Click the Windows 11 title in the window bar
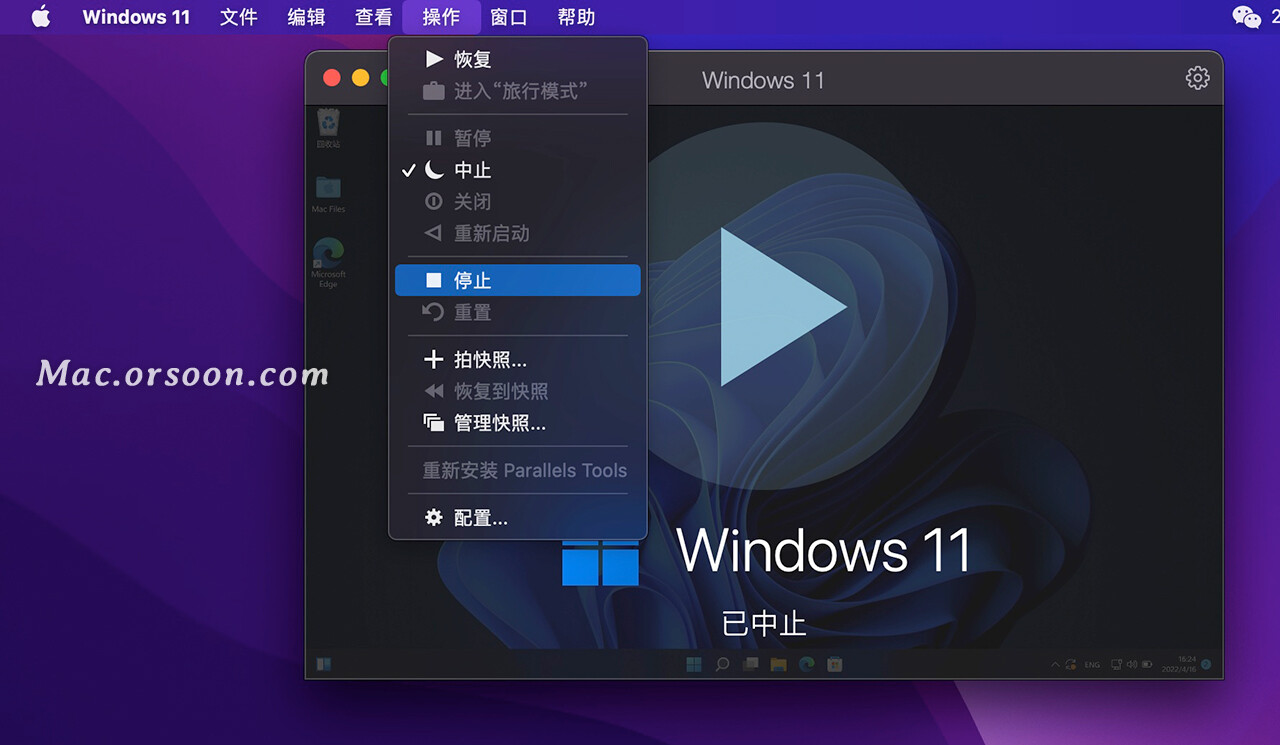 [763, 80]
